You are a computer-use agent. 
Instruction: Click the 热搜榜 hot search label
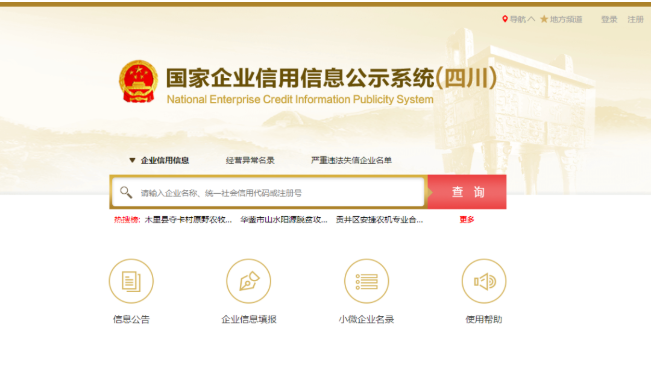127,220
